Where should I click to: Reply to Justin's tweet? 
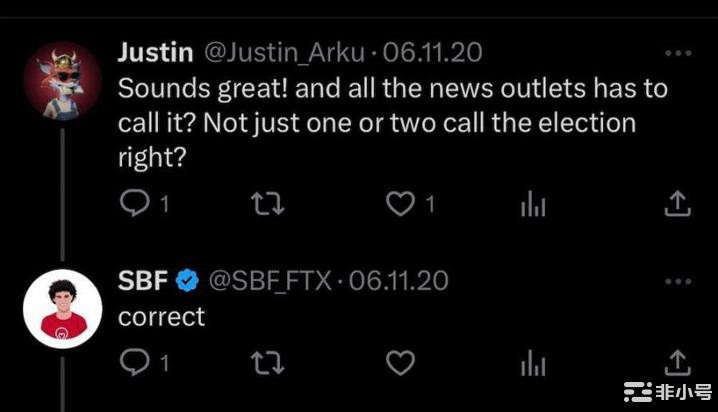(133, 204)
